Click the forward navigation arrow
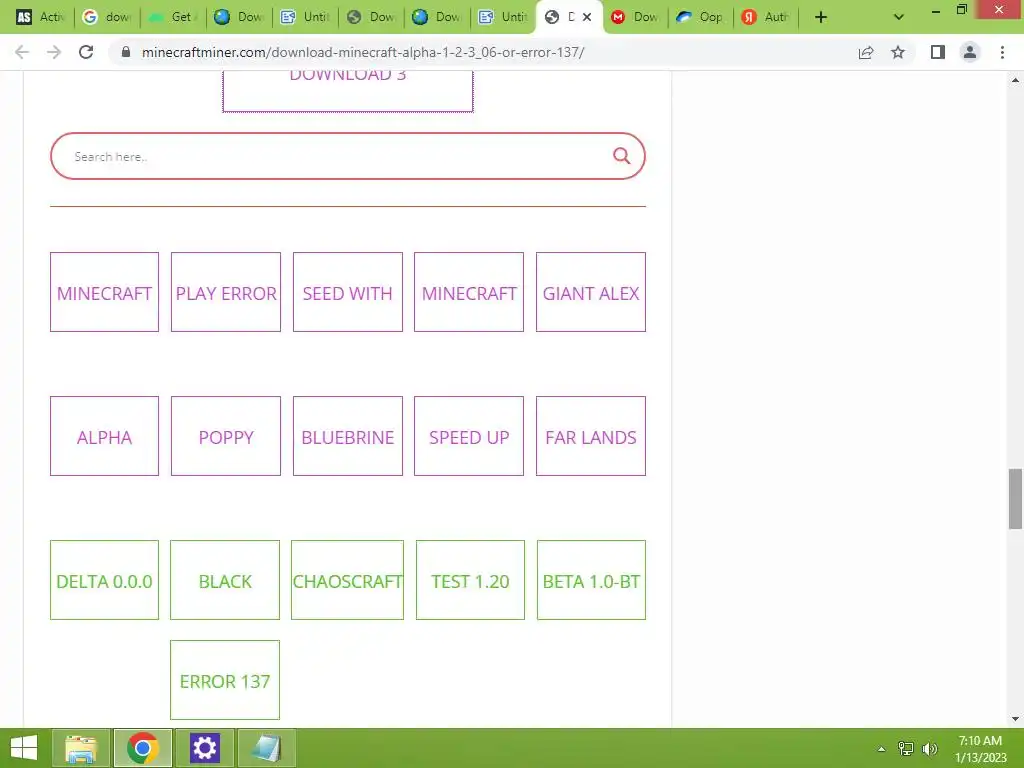1024x768 pixels. pos(54,52)
